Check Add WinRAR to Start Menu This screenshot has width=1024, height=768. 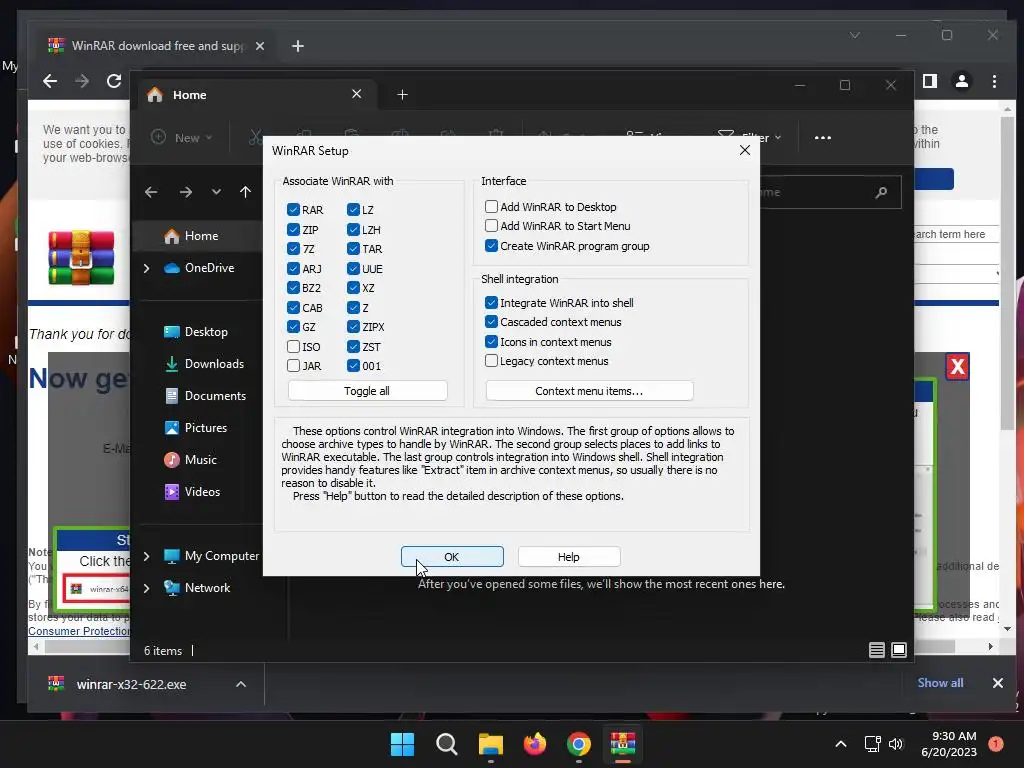[x=491, y=226]
